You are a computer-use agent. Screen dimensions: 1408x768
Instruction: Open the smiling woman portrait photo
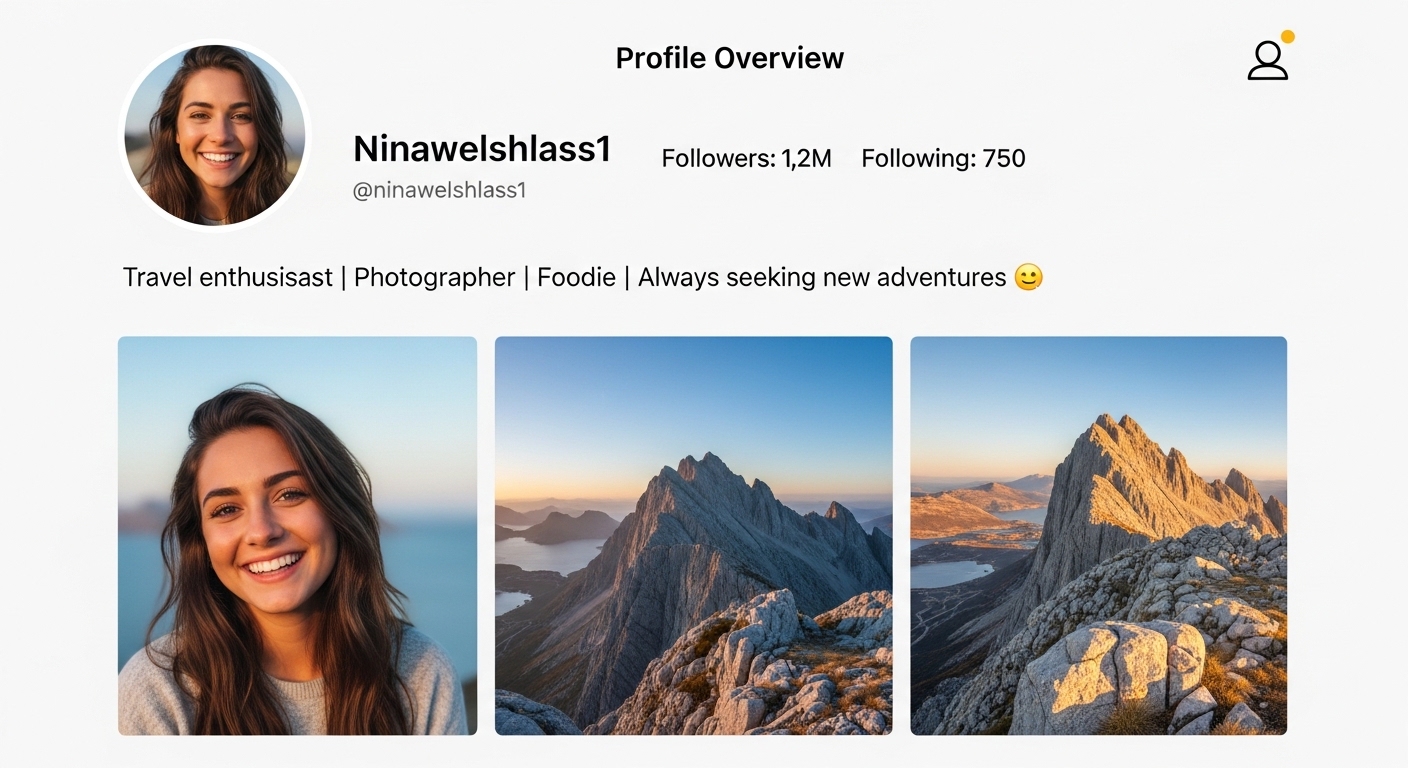pyautogui.click(x=297, y=535)
